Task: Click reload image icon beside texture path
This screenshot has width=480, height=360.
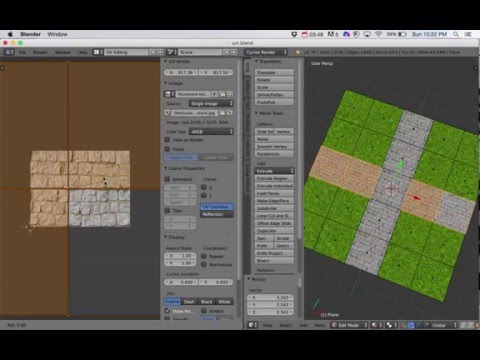Action: (230, 113)
